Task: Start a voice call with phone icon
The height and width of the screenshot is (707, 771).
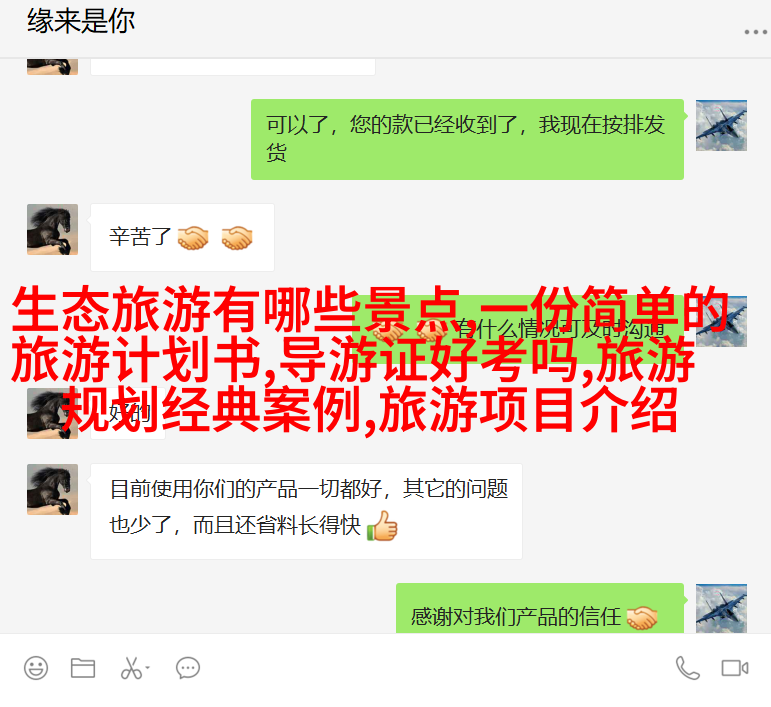Action: point(687,668)
